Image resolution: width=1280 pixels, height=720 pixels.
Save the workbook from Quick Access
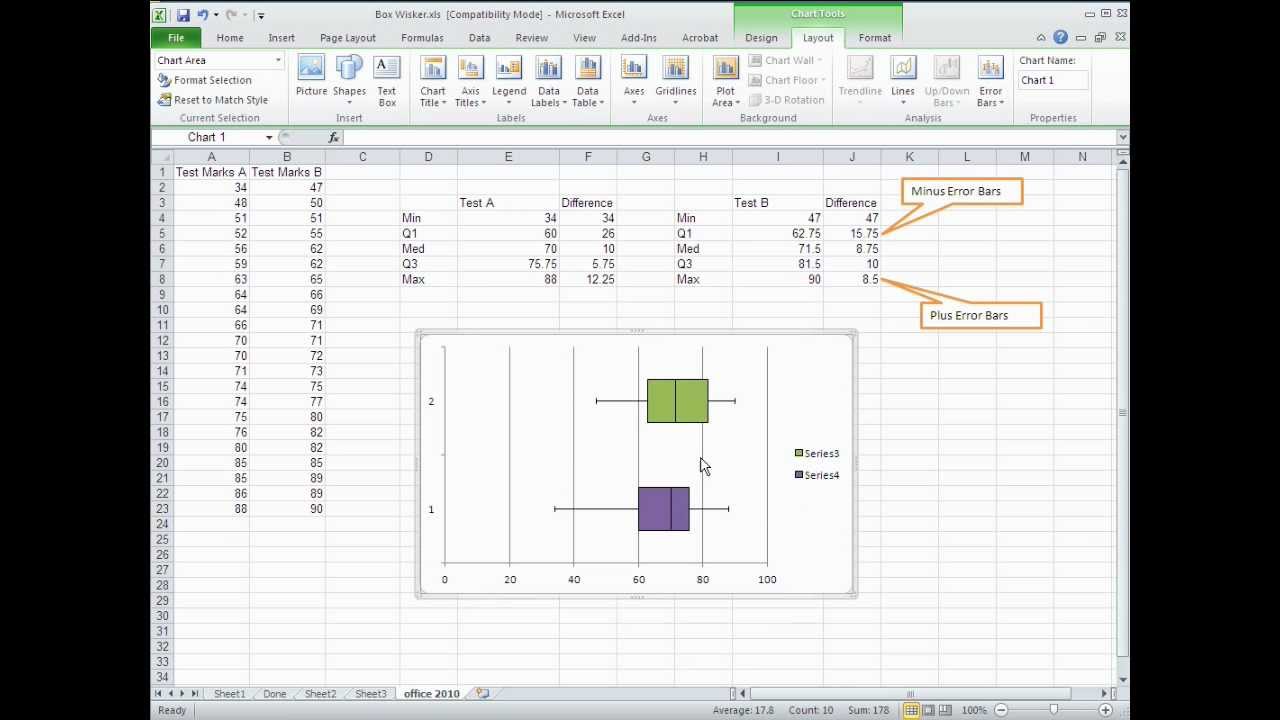(x=183, y=14)
